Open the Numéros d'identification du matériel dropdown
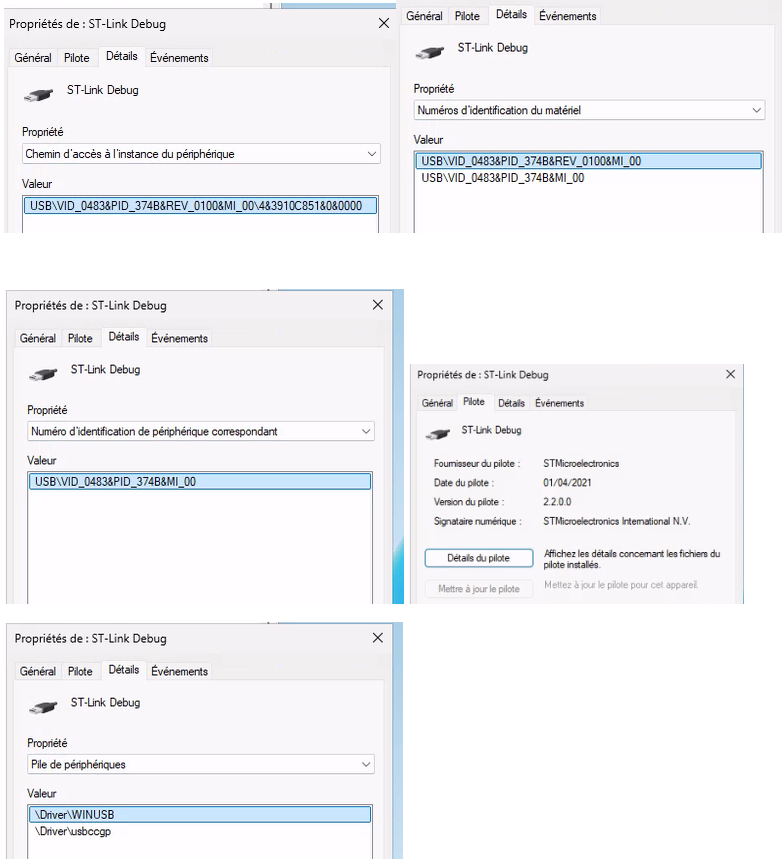This screenshot has width=782, height=859. click(589, 110)
